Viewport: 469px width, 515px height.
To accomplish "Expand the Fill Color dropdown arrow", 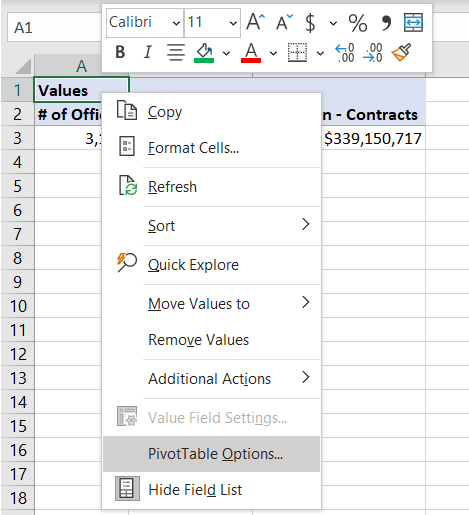I will pos(226,53).
